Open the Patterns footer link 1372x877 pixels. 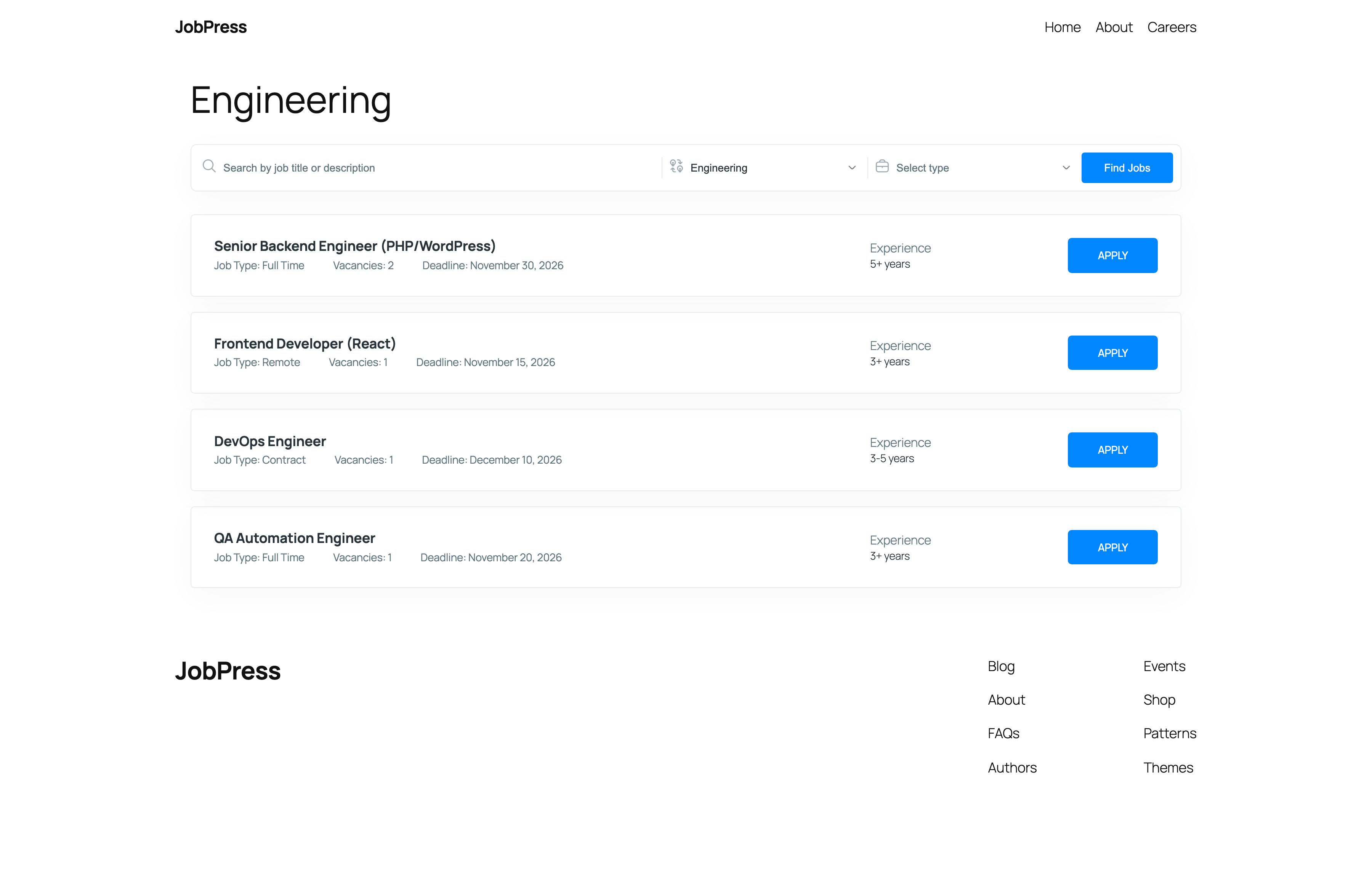(x=1170, y=733)
